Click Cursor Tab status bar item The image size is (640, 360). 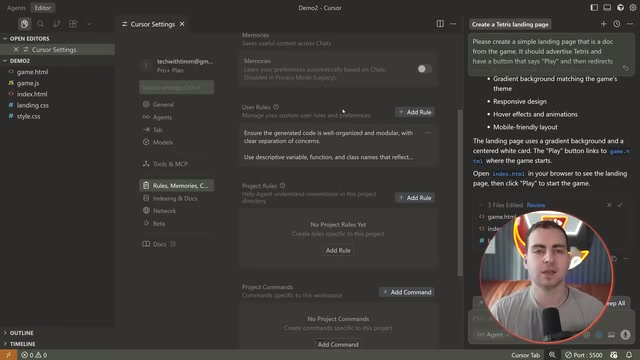tap(525, 355)
